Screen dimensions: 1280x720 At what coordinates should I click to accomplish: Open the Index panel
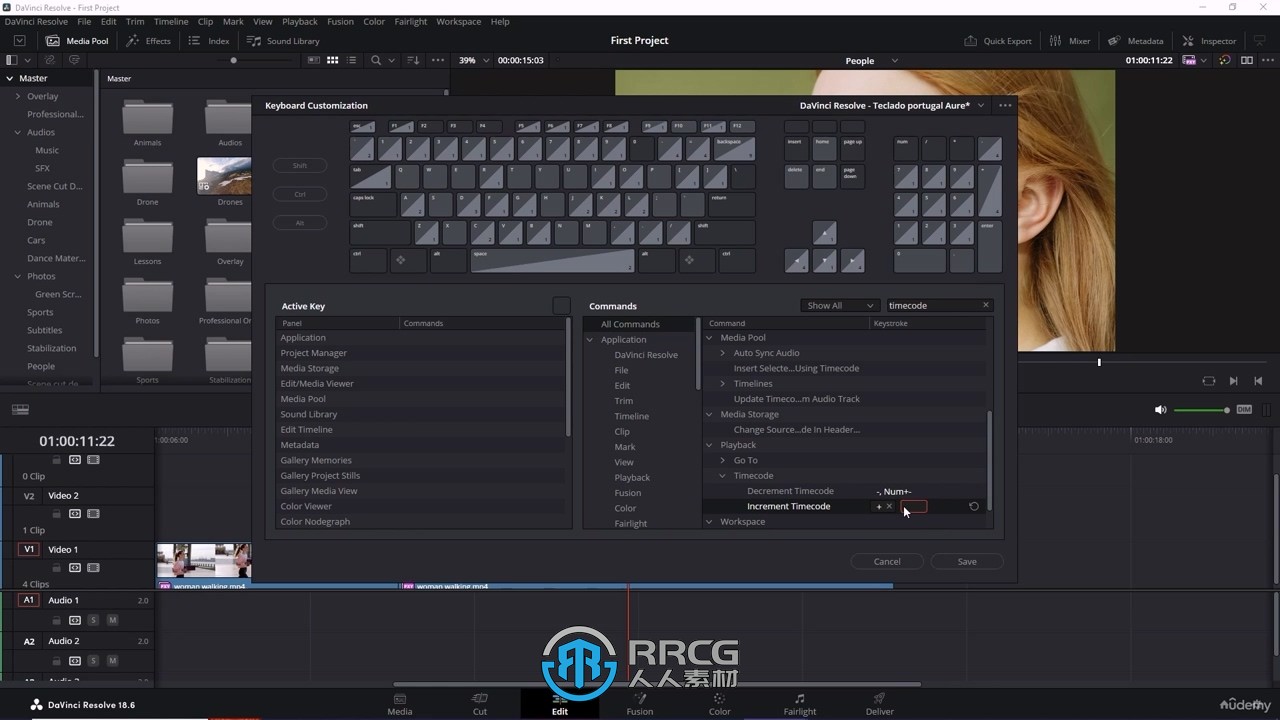(209, 41)
